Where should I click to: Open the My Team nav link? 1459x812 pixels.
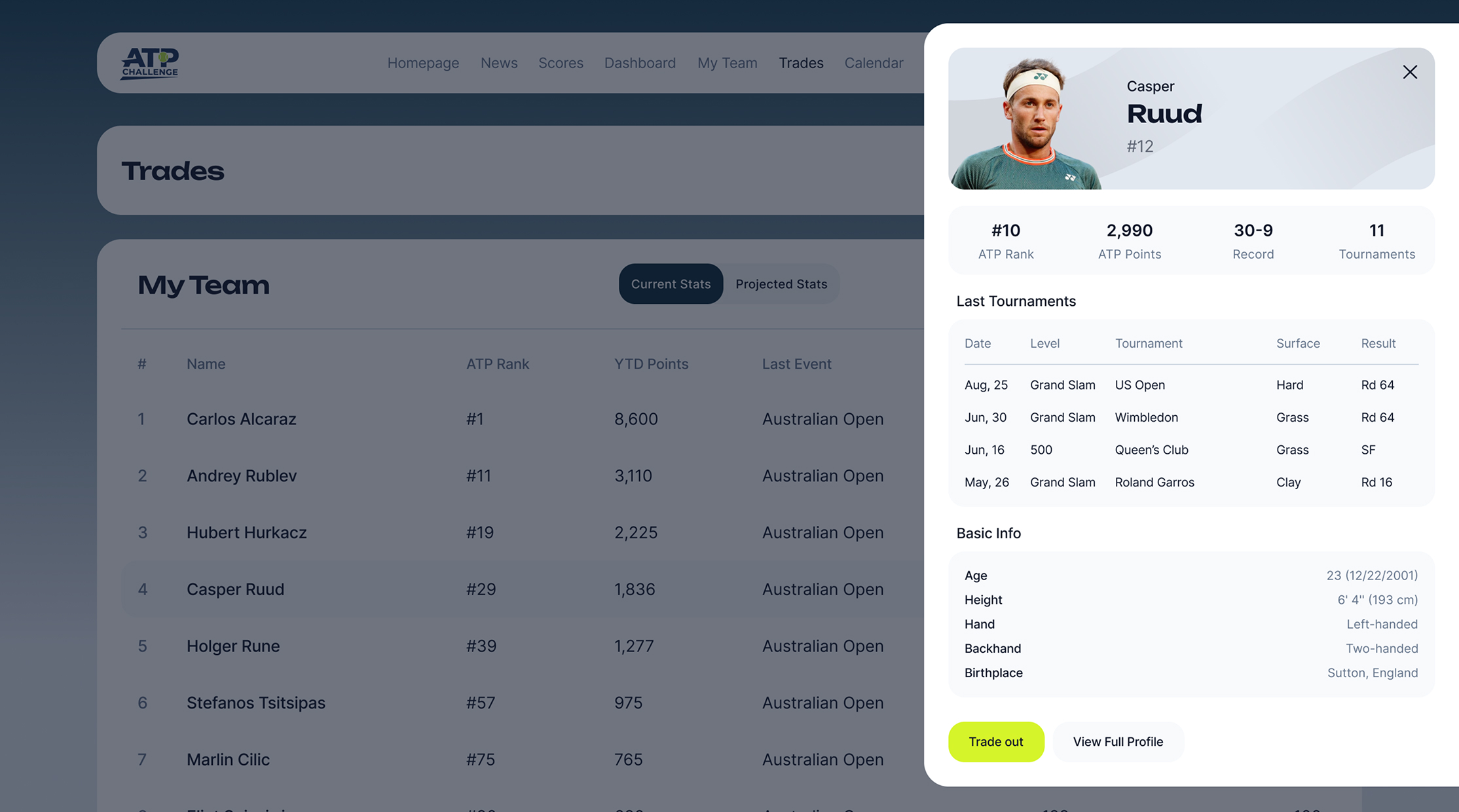727,63
